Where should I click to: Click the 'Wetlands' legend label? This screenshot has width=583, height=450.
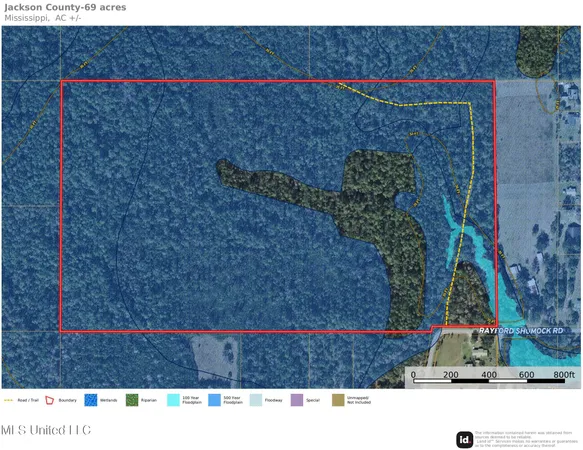pos(109,401)
